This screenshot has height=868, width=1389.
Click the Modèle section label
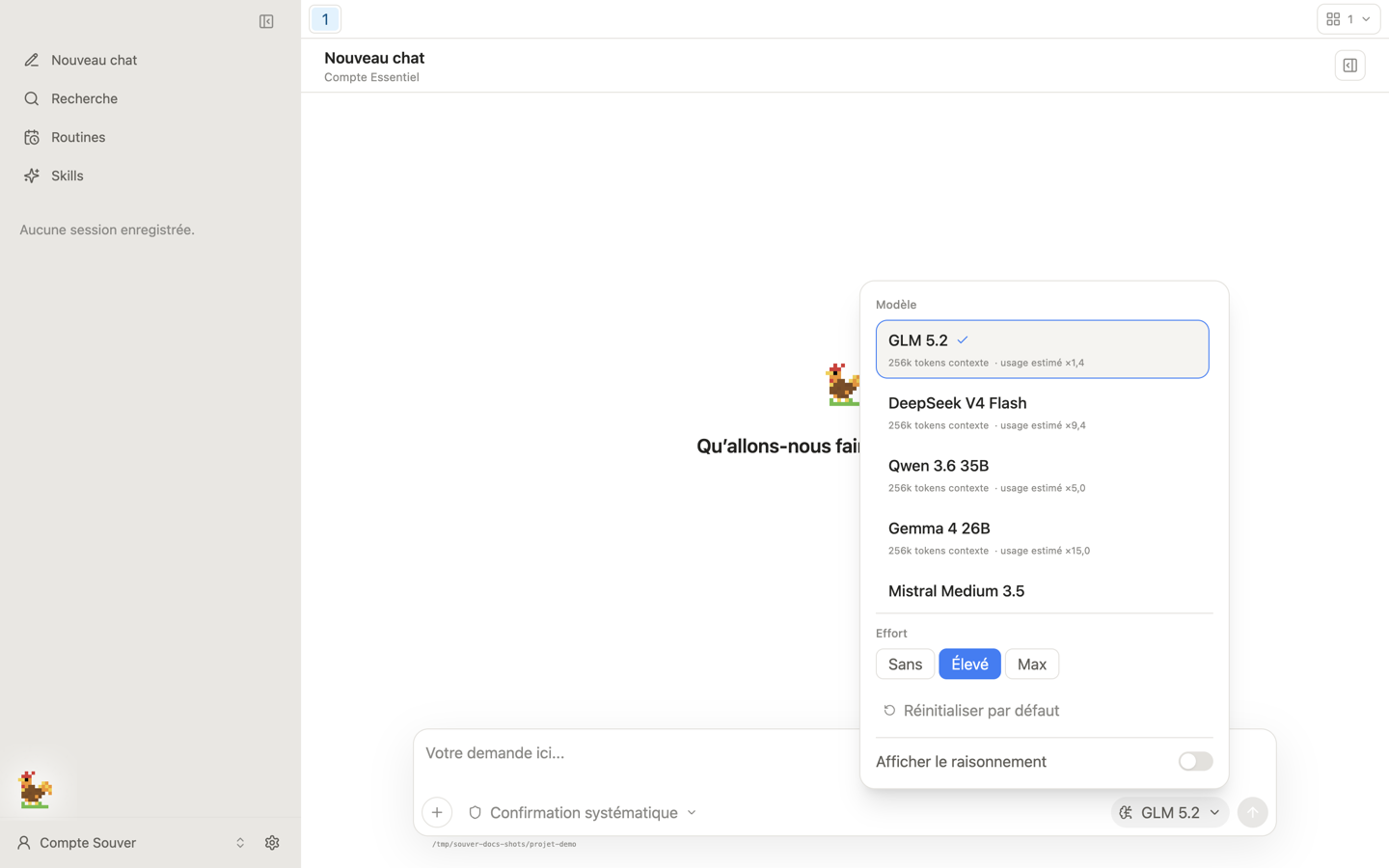(x=896, y=305)
